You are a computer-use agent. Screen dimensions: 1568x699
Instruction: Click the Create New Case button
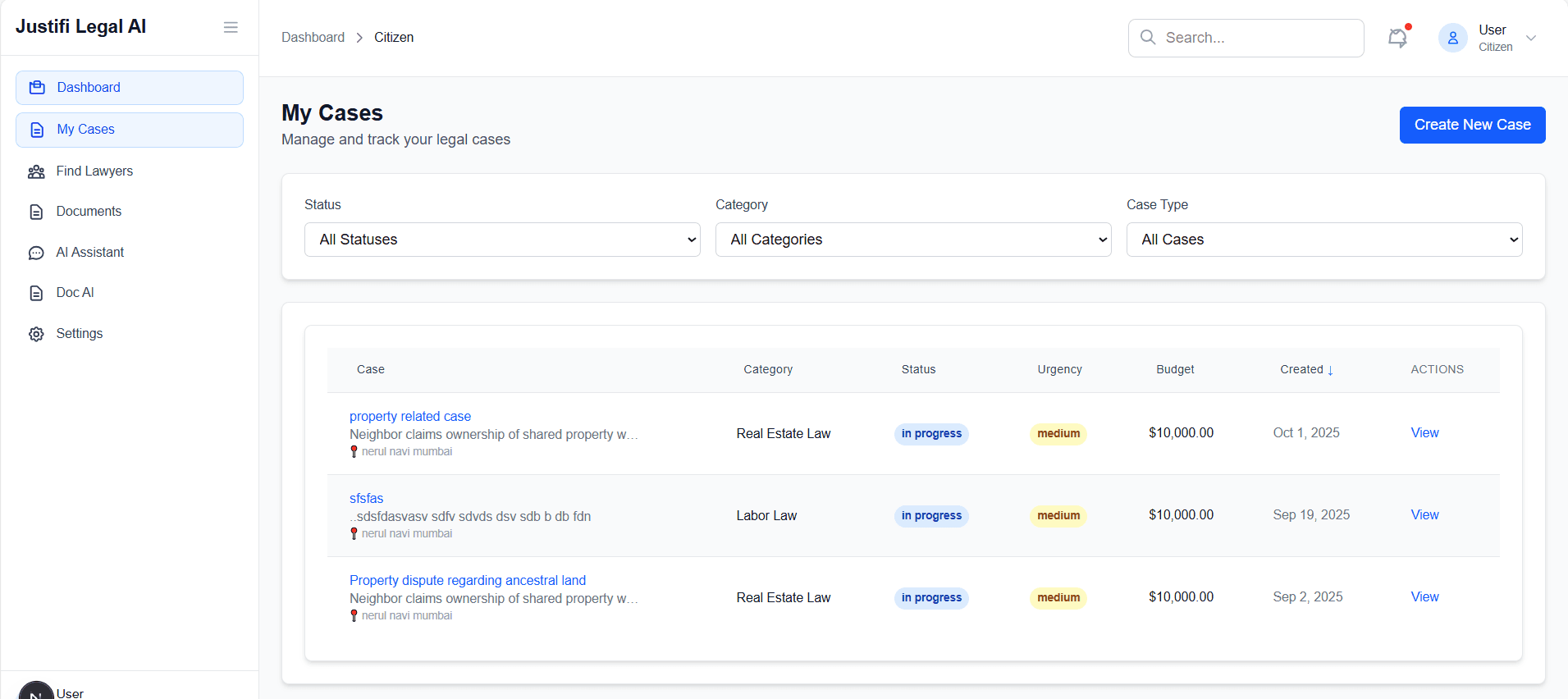1472,125
